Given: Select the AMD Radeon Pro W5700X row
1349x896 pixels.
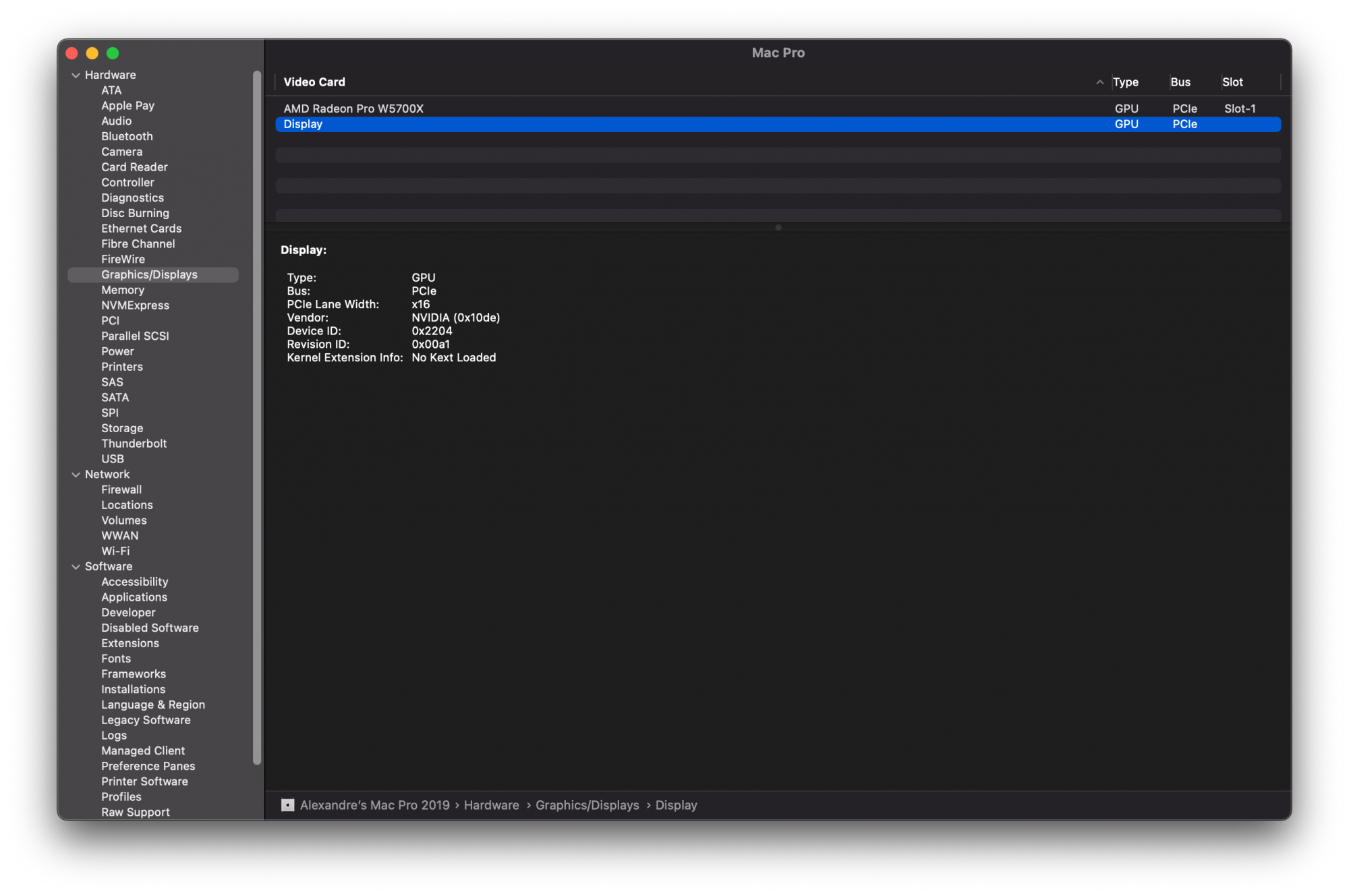Looking at the screenshot, I should pos(353,109).
